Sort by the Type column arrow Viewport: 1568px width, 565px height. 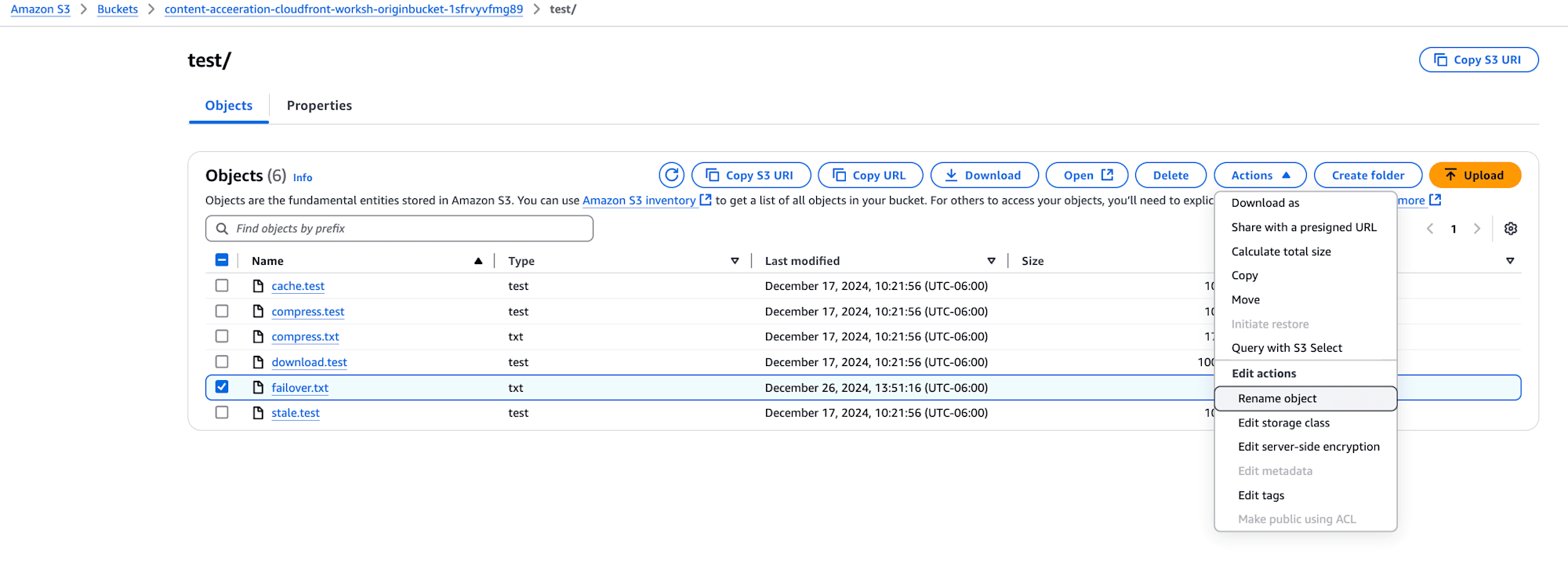(x=735, y=261)
